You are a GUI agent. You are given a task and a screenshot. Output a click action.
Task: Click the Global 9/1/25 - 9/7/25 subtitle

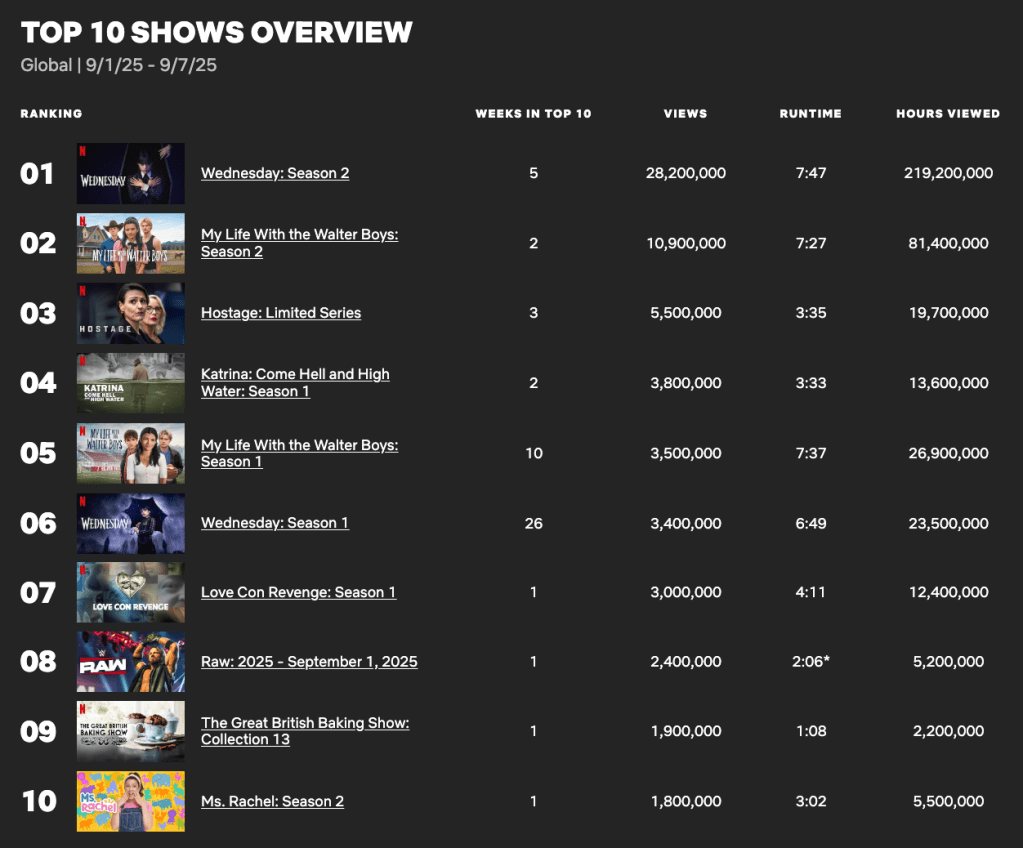pyautogui.click(x=119, y=65)
